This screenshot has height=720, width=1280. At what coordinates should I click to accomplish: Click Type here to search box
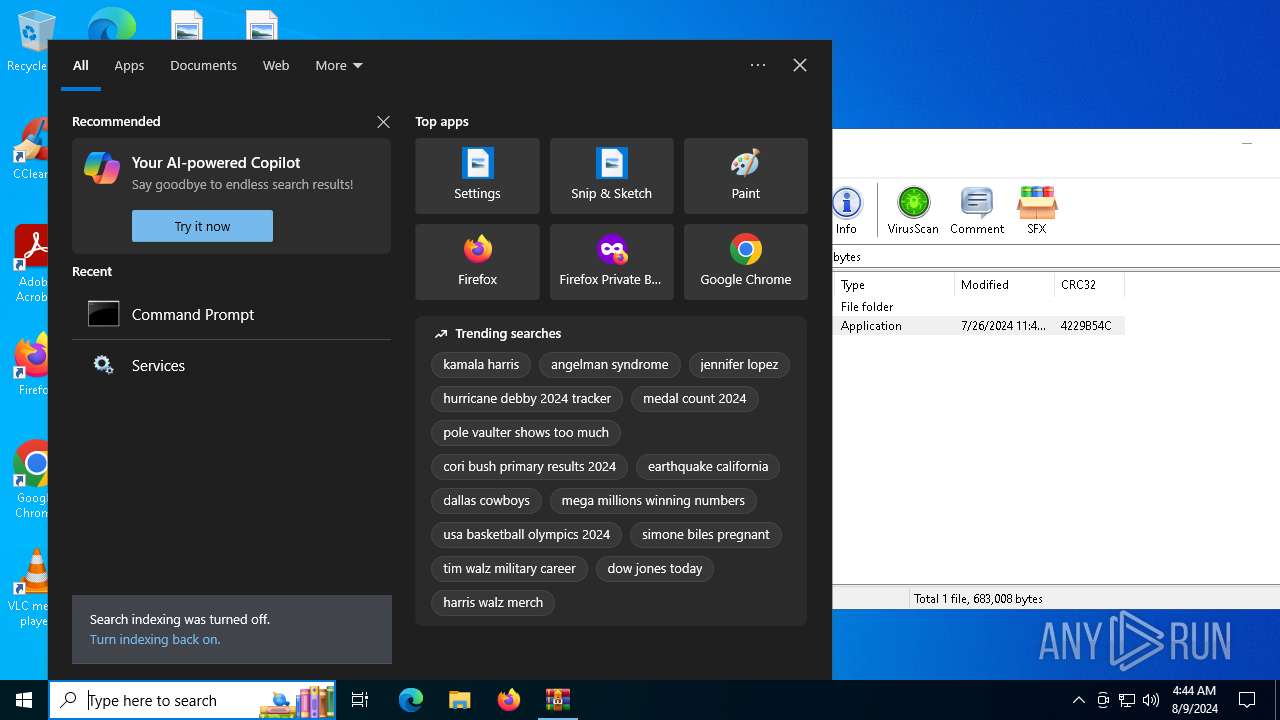(x=192, y=700)
